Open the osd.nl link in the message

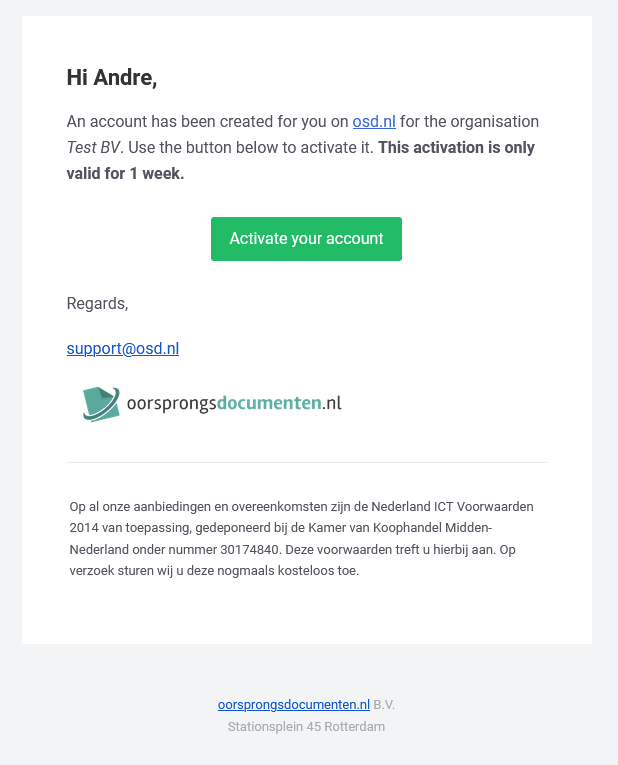click(374, 121)
